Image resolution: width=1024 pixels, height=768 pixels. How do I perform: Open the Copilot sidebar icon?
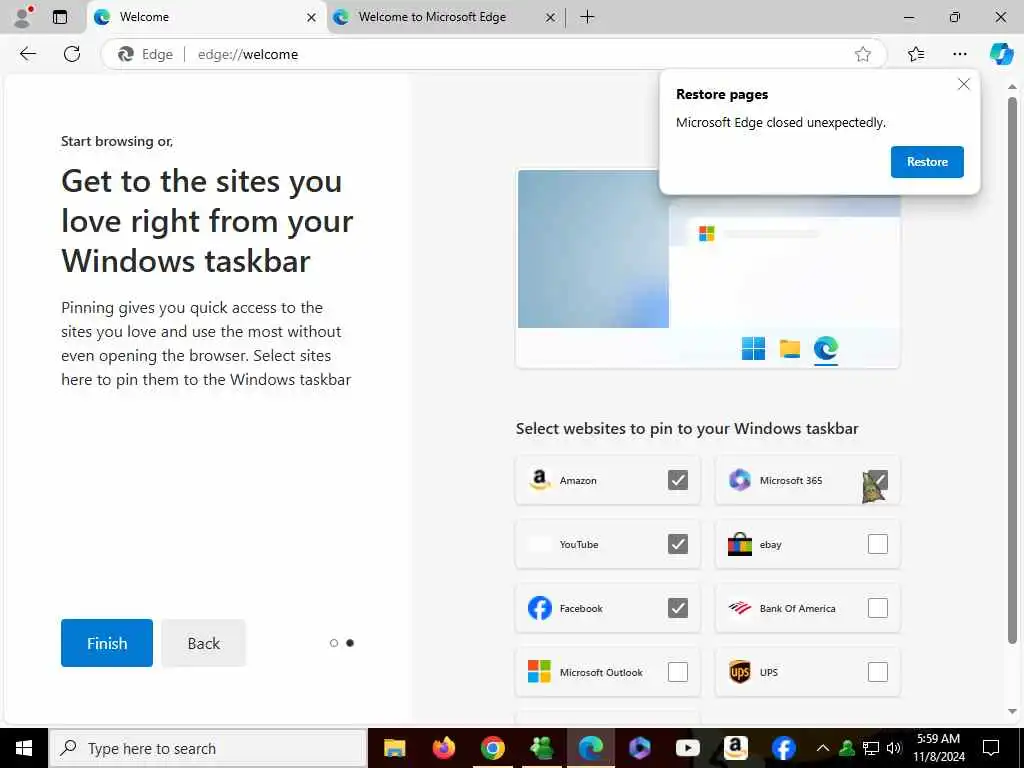(x=1001, y=54)
